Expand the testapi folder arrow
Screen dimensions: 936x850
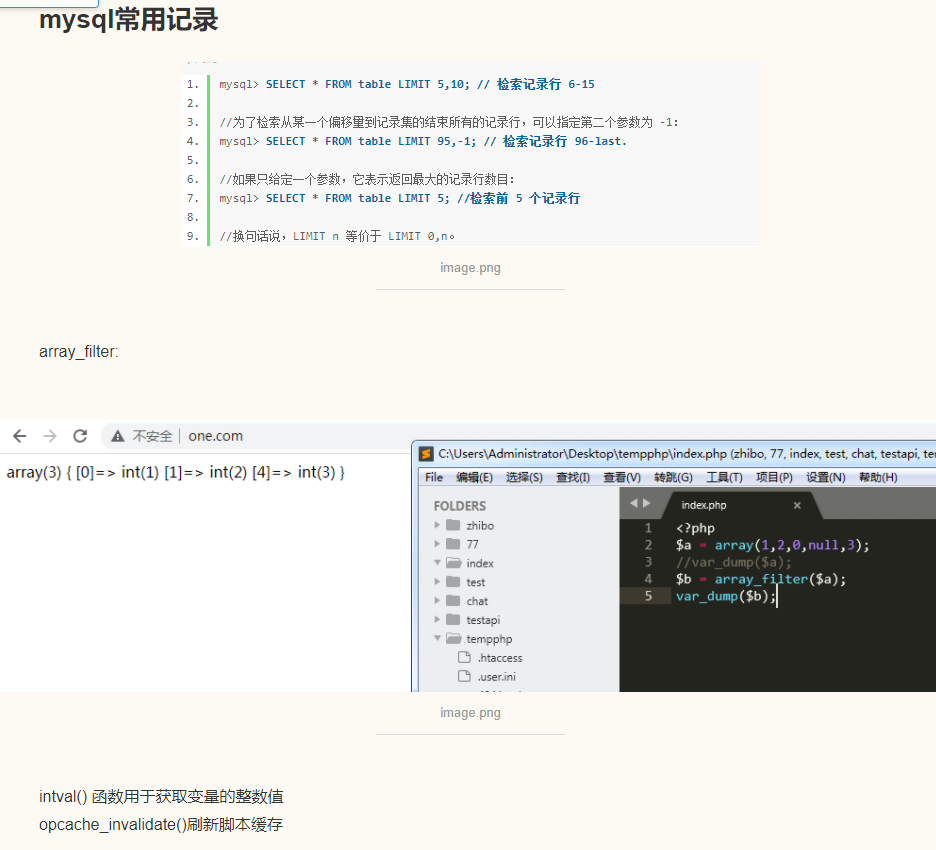pyautogui.click(x=437, y=620)
